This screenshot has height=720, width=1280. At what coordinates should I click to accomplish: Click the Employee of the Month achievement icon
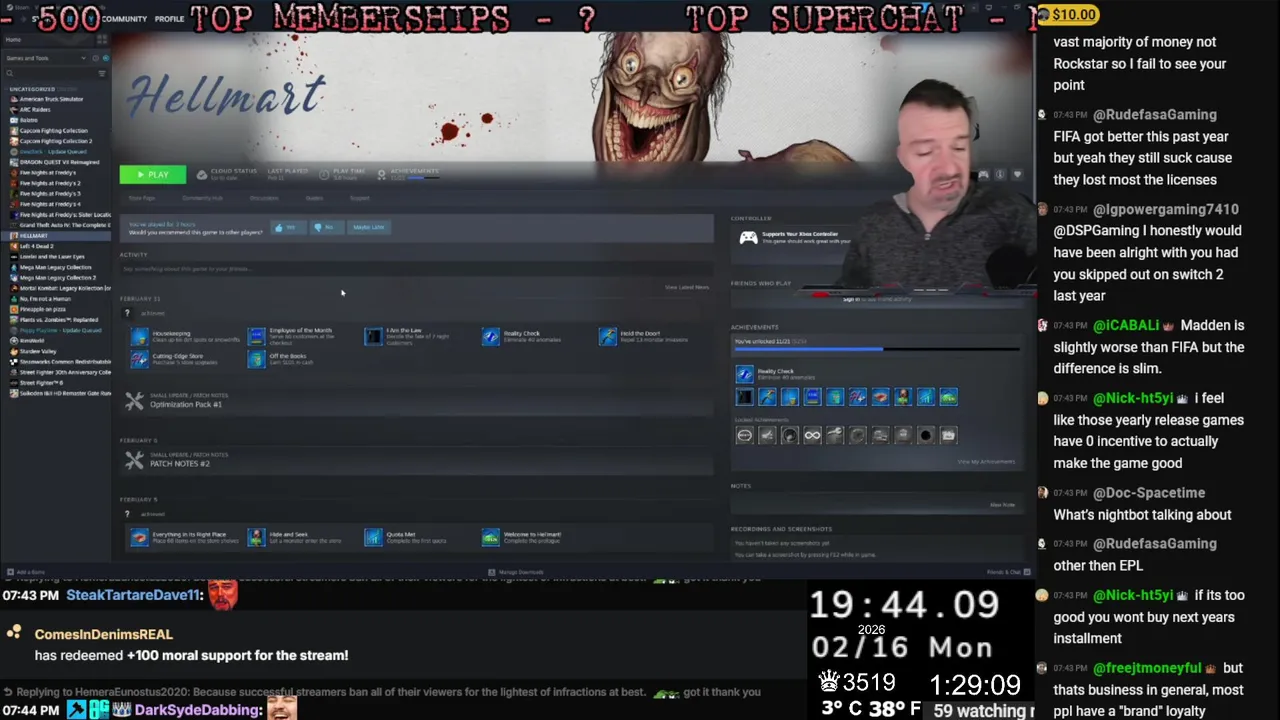[256, 337]
